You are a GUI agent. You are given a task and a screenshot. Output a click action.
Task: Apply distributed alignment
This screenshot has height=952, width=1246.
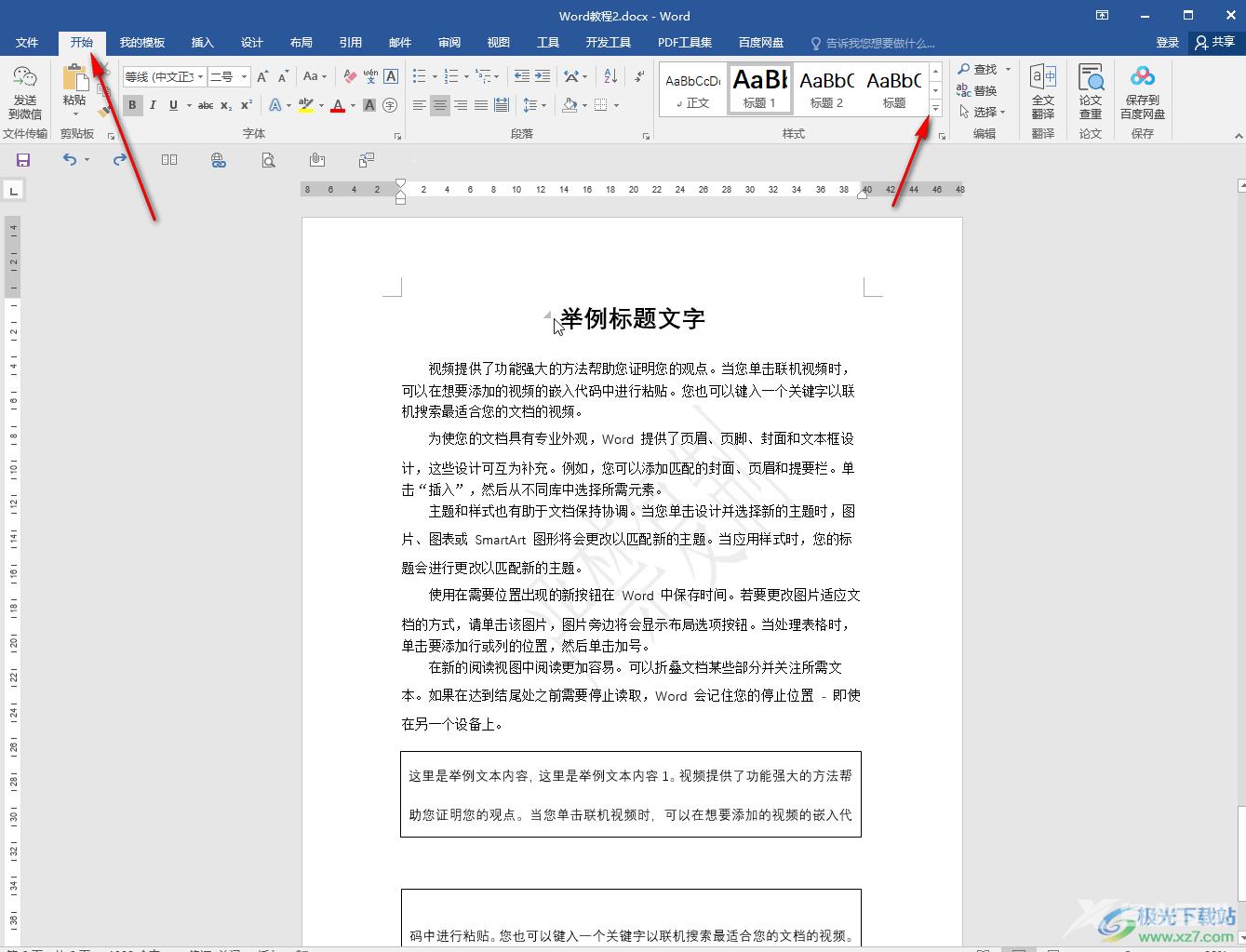(502, 105)
